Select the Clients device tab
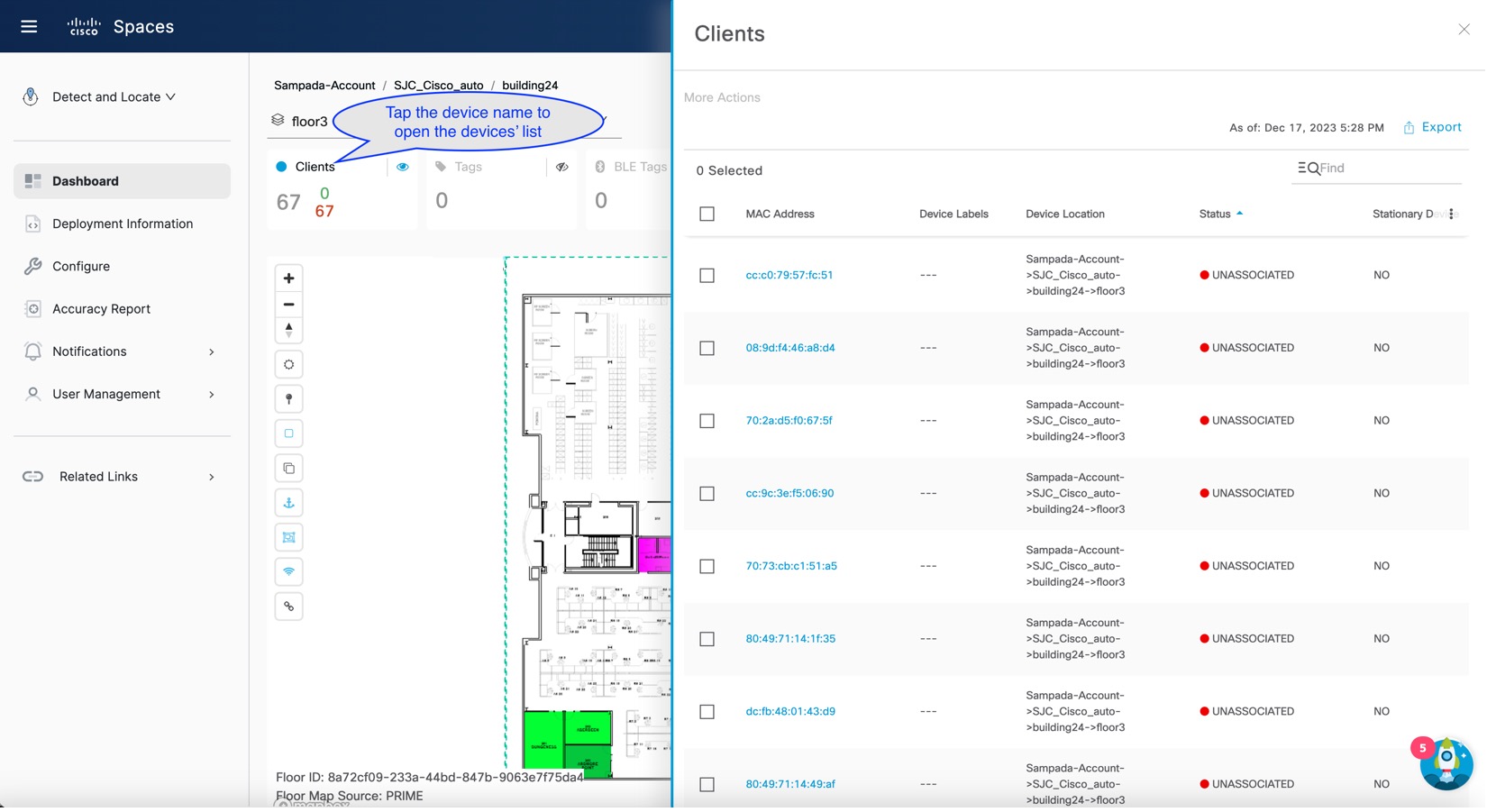The height and width of the screenshot is (812, 1487). [315, 167]
